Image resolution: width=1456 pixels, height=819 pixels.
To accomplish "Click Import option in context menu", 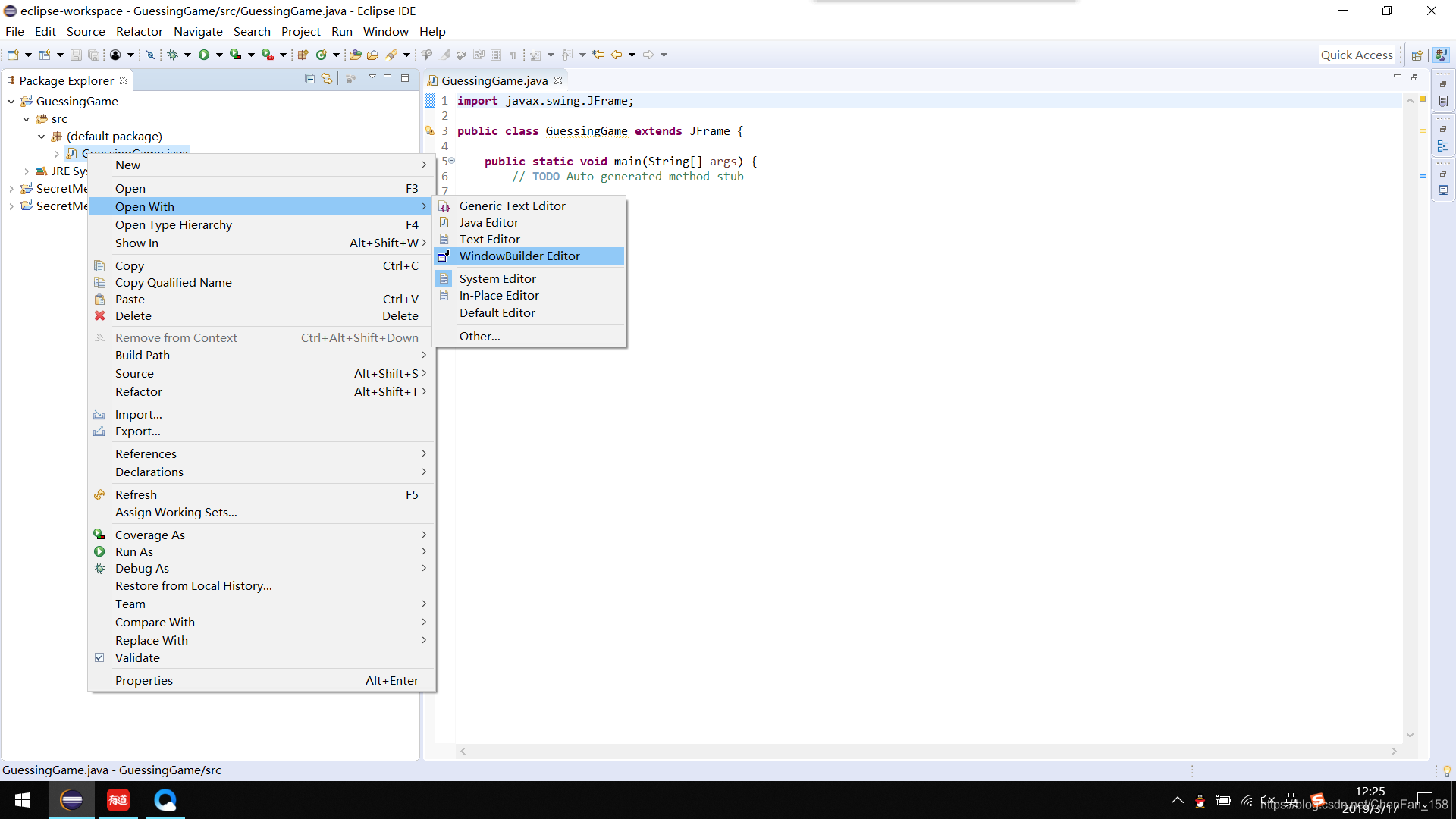I will pyautogui.click(x=139, y=413).
